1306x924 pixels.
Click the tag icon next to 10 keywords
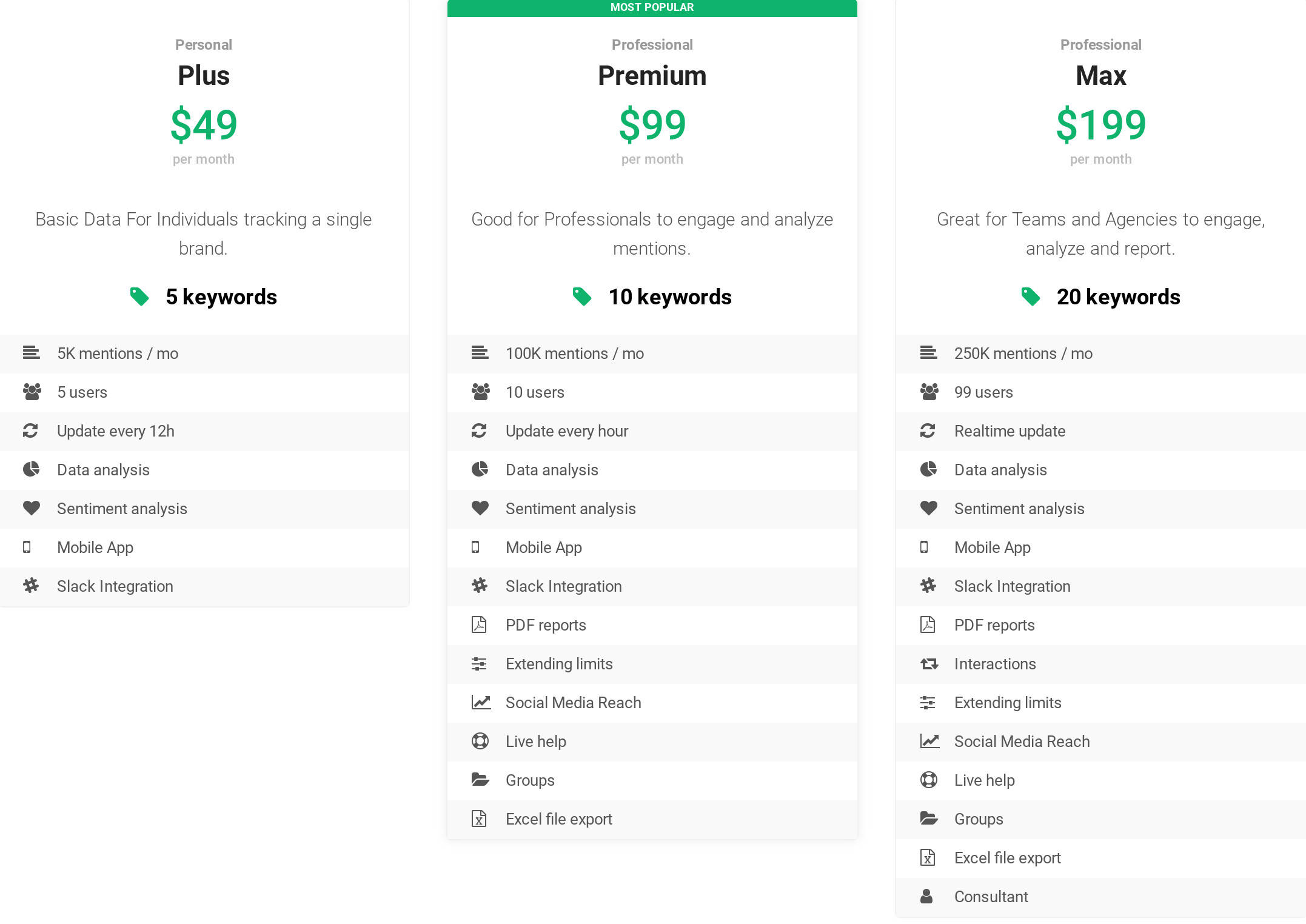point(582,296)
